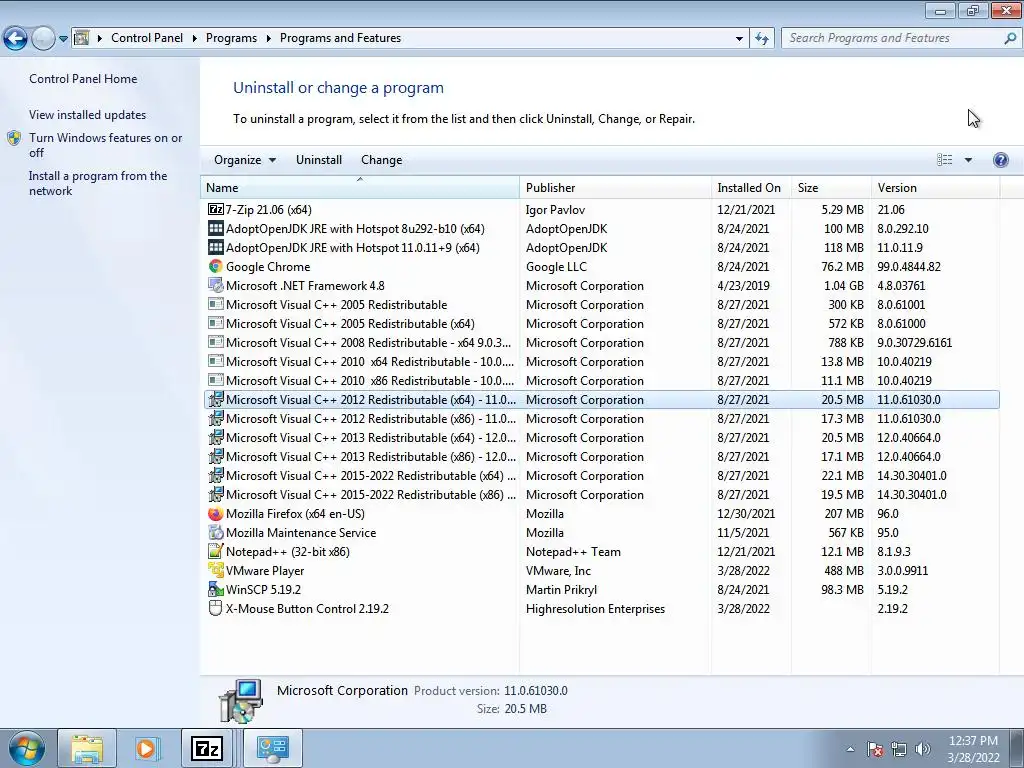Click the Highresolution Enterprises publisher cell
This screenshot has height=768, width=1024.
coord(595,608)
